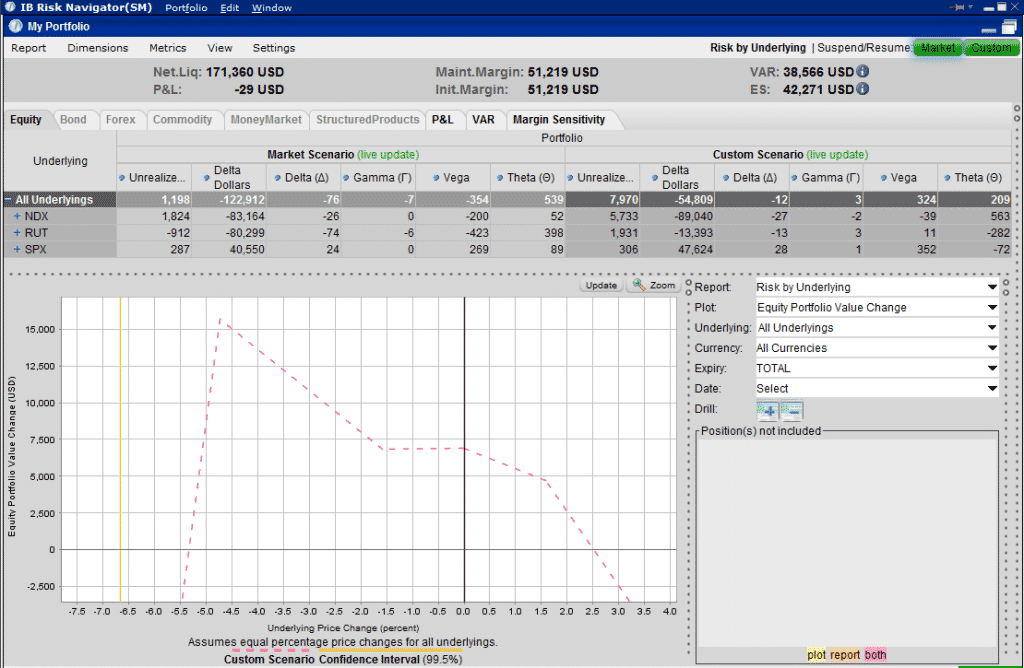The width and height of the screenshot is (1024, 668).
Task: Switch to the Margin Sensitivity tab
Action: [x=559, y=119]
